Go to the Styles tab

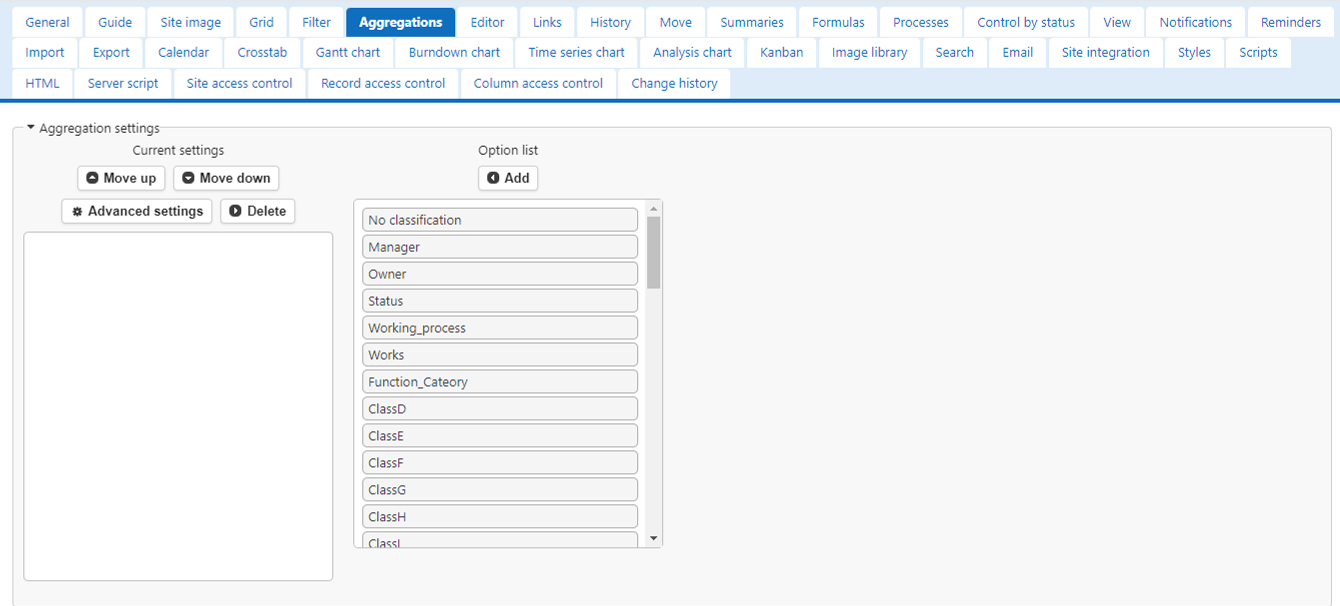[x=1195, y=52]
